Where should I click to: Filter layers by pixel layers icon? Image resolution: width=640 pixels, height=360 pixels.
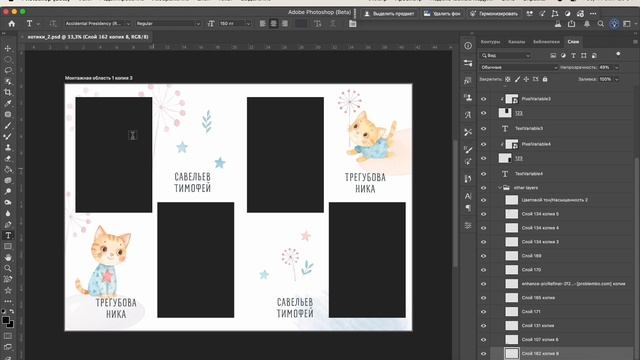point(553,55)
